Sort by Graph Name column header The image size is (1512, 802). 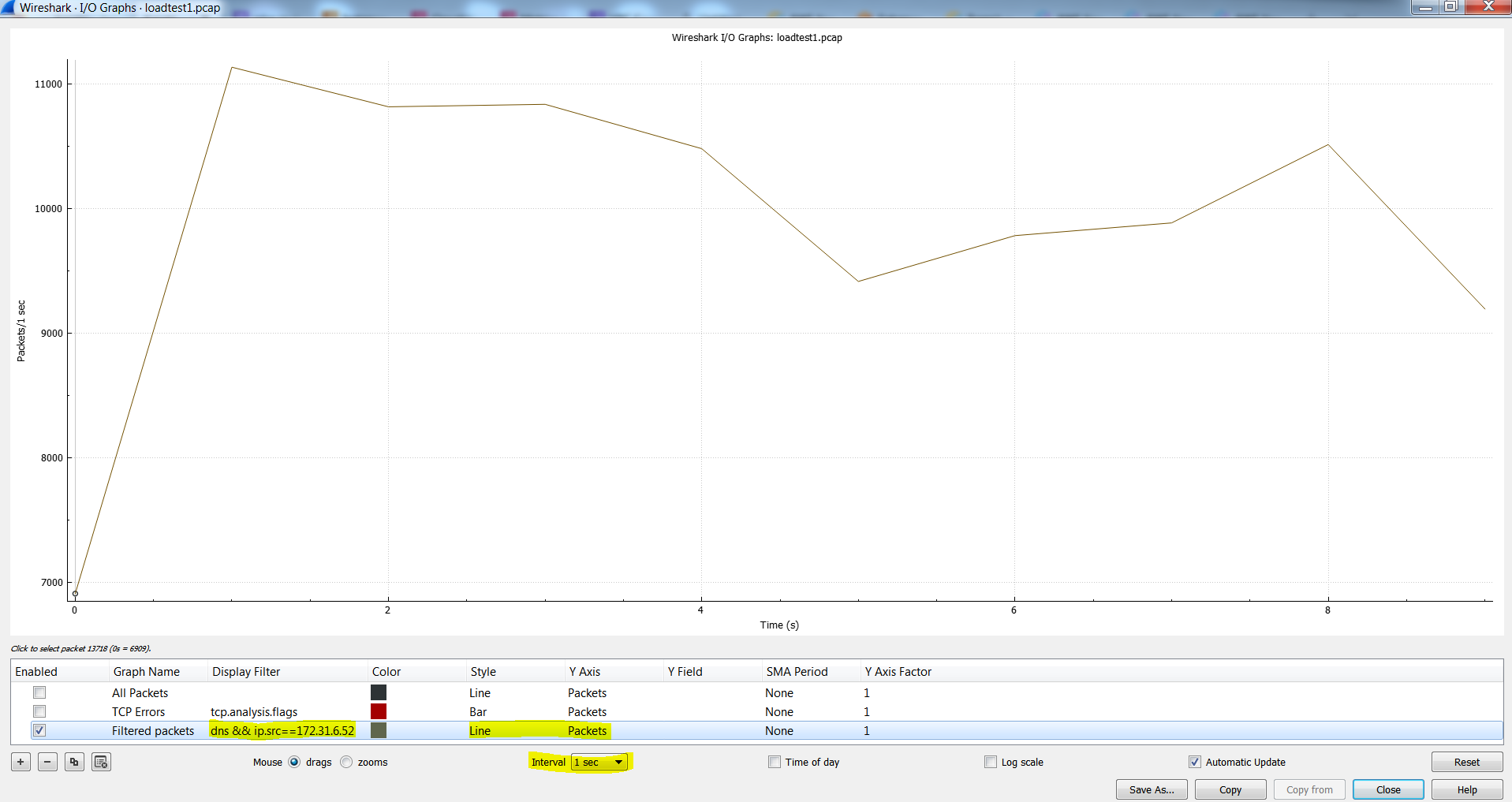pos(147,672)
